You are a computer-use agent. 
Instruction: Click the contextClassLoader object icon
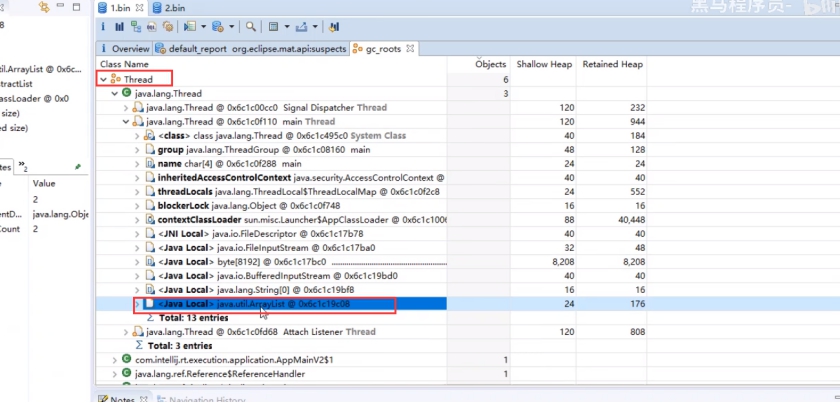[x=151, y=220]
